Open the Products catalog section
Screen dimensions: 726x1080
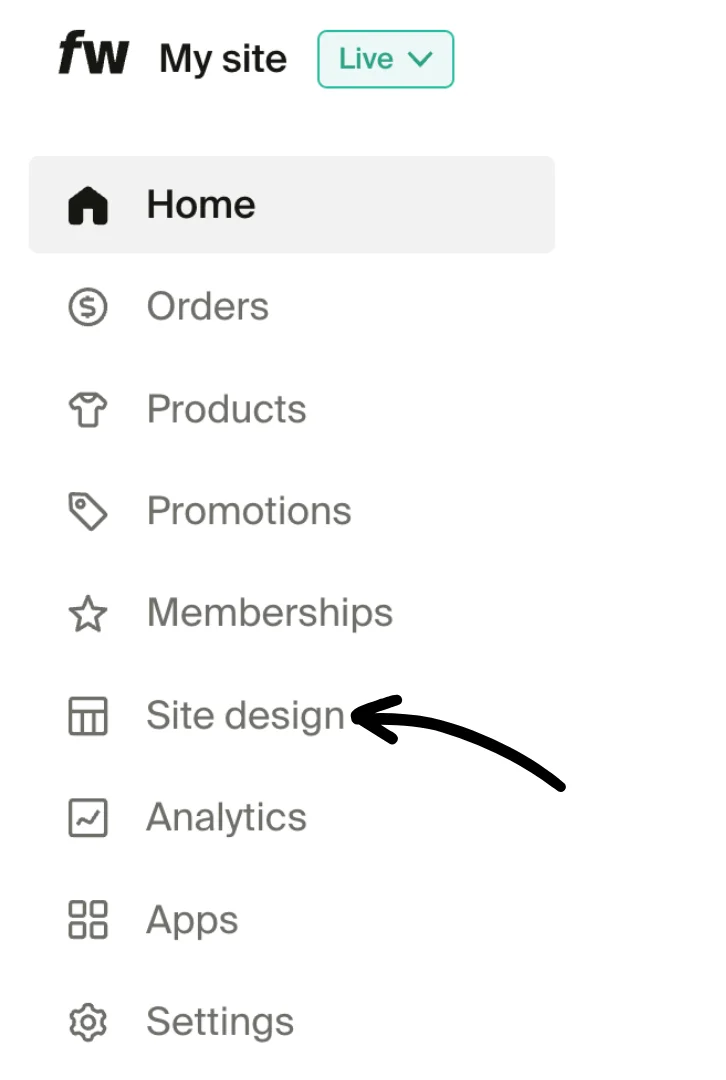pos(226,409)
